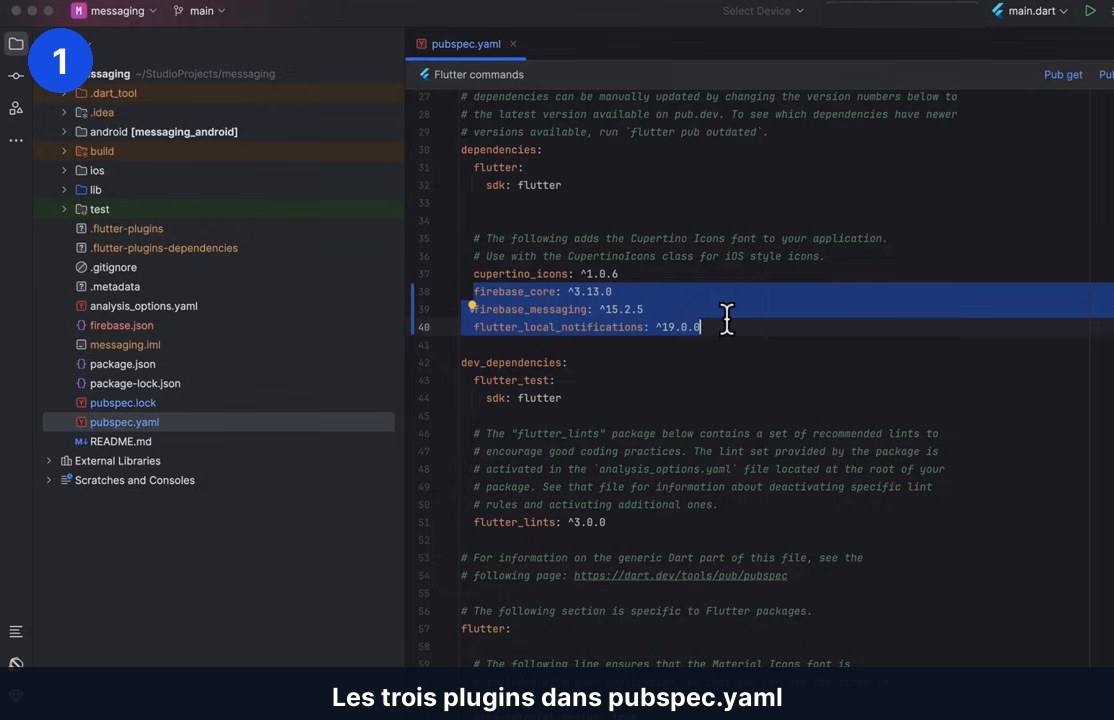Image resolution: width=1114 pixels, height=720 pixels.
Task: Expand the ios folder chevron
Action: tap(64, 171)
